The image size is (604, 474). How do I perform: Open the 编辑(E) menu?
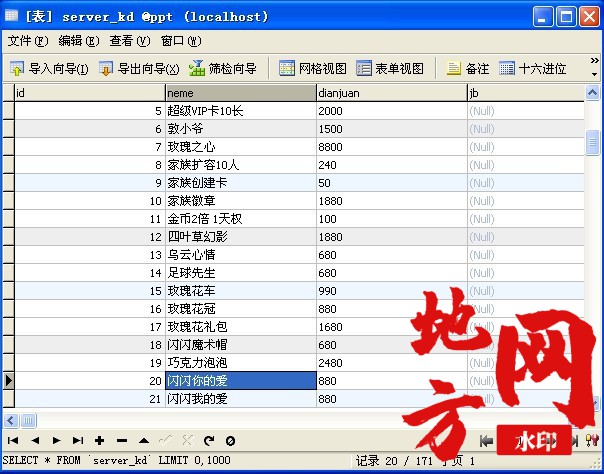(79, 41)
